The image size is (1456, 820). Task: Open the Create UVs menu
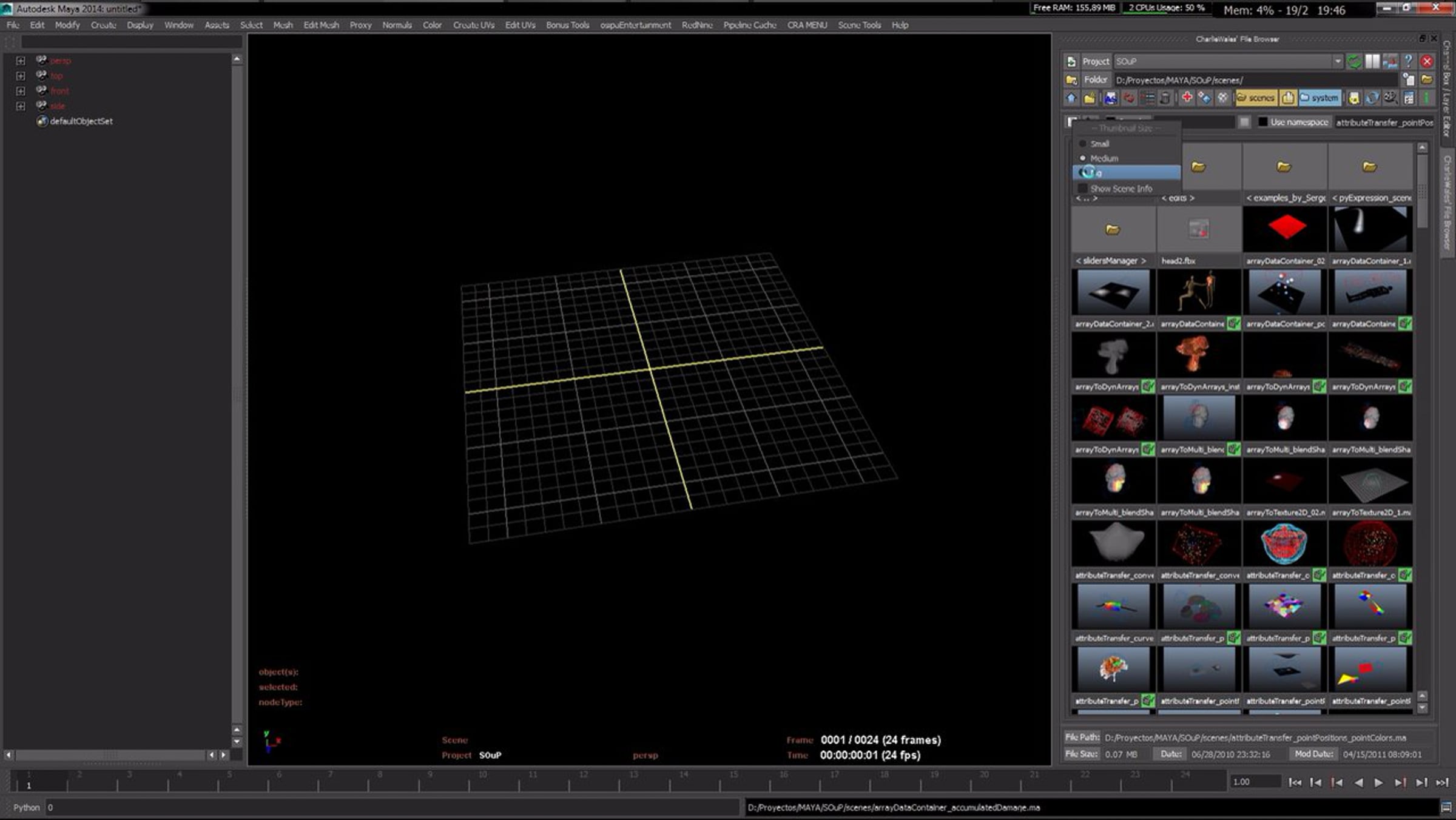point(473,25)
